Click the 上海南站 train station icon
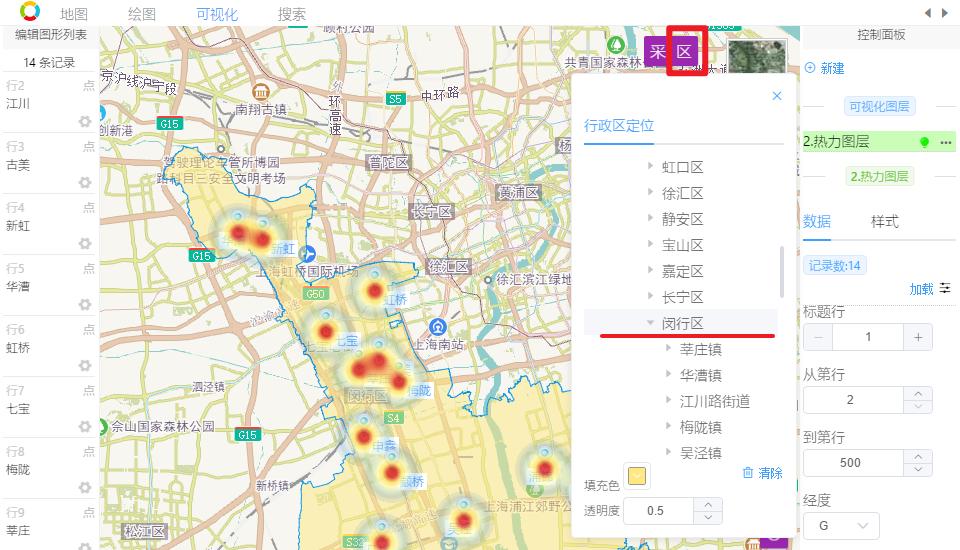 [x=437, y=326]
